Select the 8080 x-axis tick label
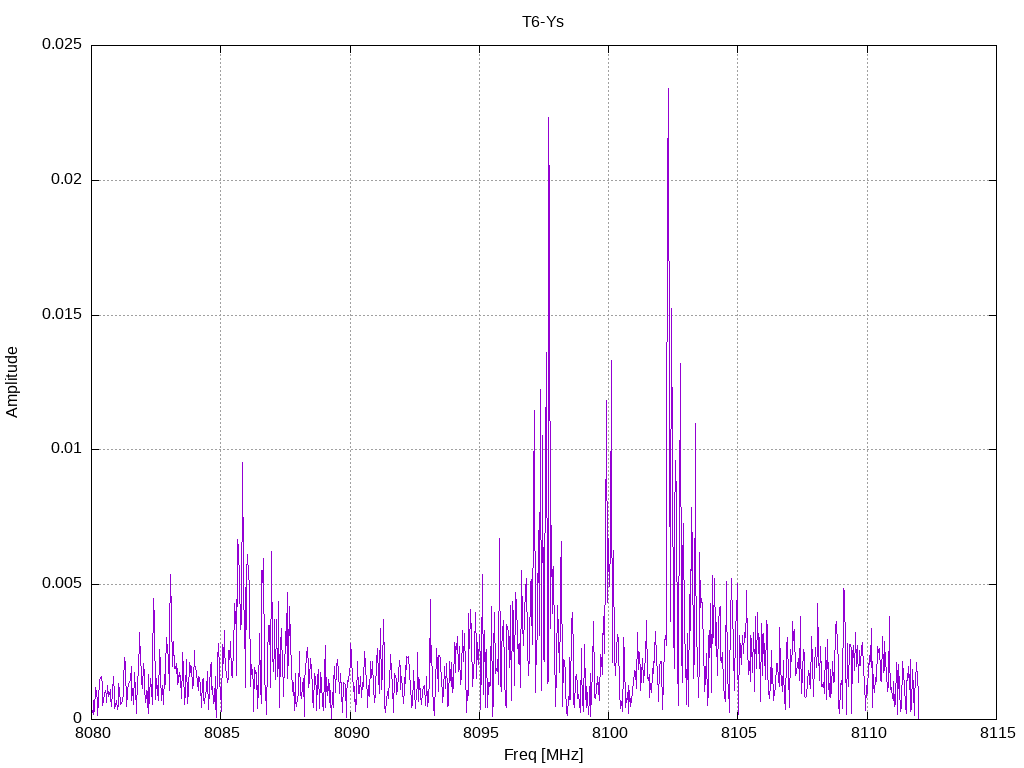The height and width of the screenshot is (768, 1024). pos(92,733)
